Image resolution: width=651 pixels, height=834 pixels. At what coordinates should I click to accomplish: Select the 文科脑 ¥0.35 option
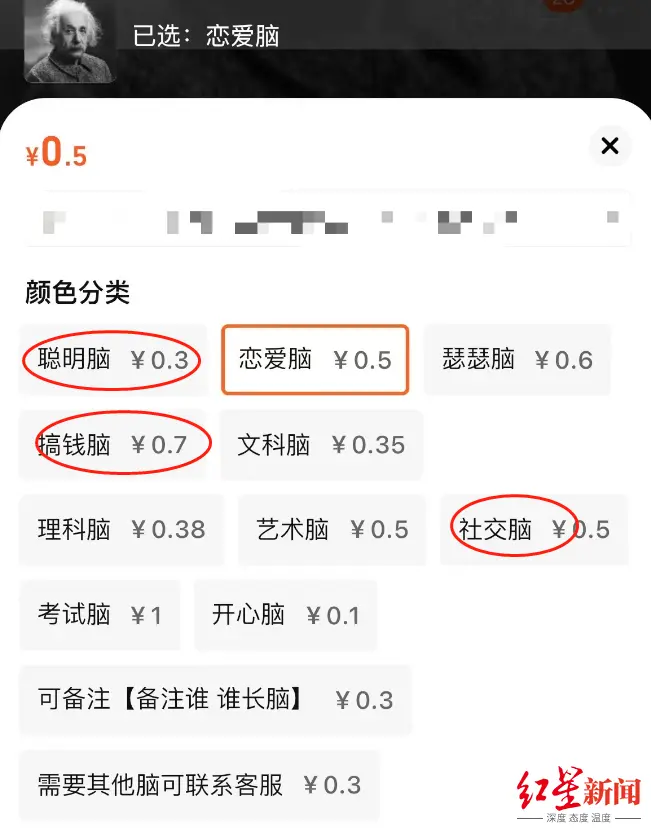point(321,445)
